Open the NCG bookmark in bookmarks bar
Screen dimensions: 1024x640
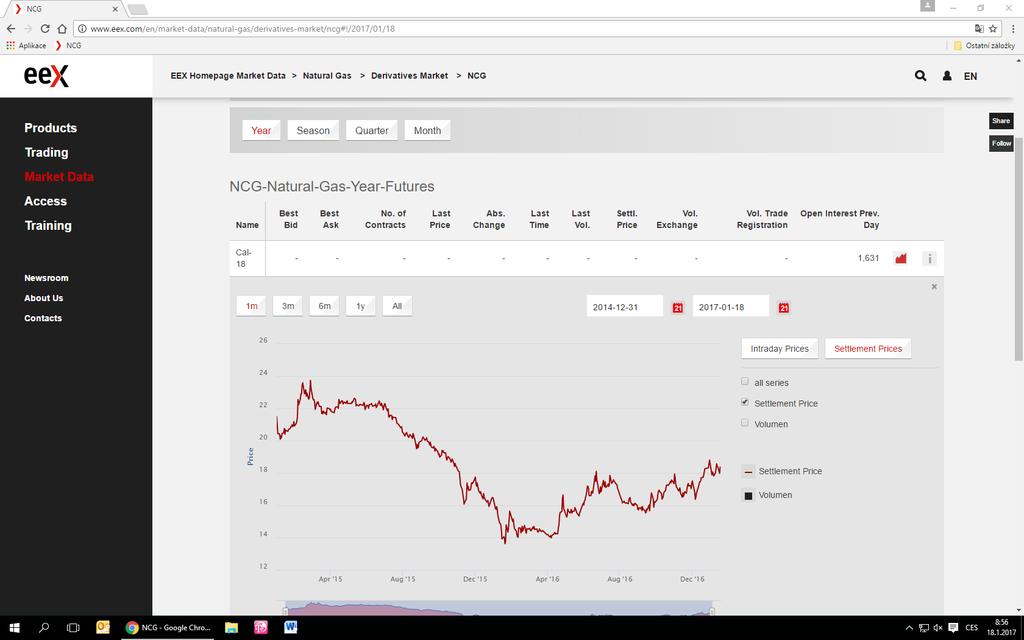tap(69, 46)
